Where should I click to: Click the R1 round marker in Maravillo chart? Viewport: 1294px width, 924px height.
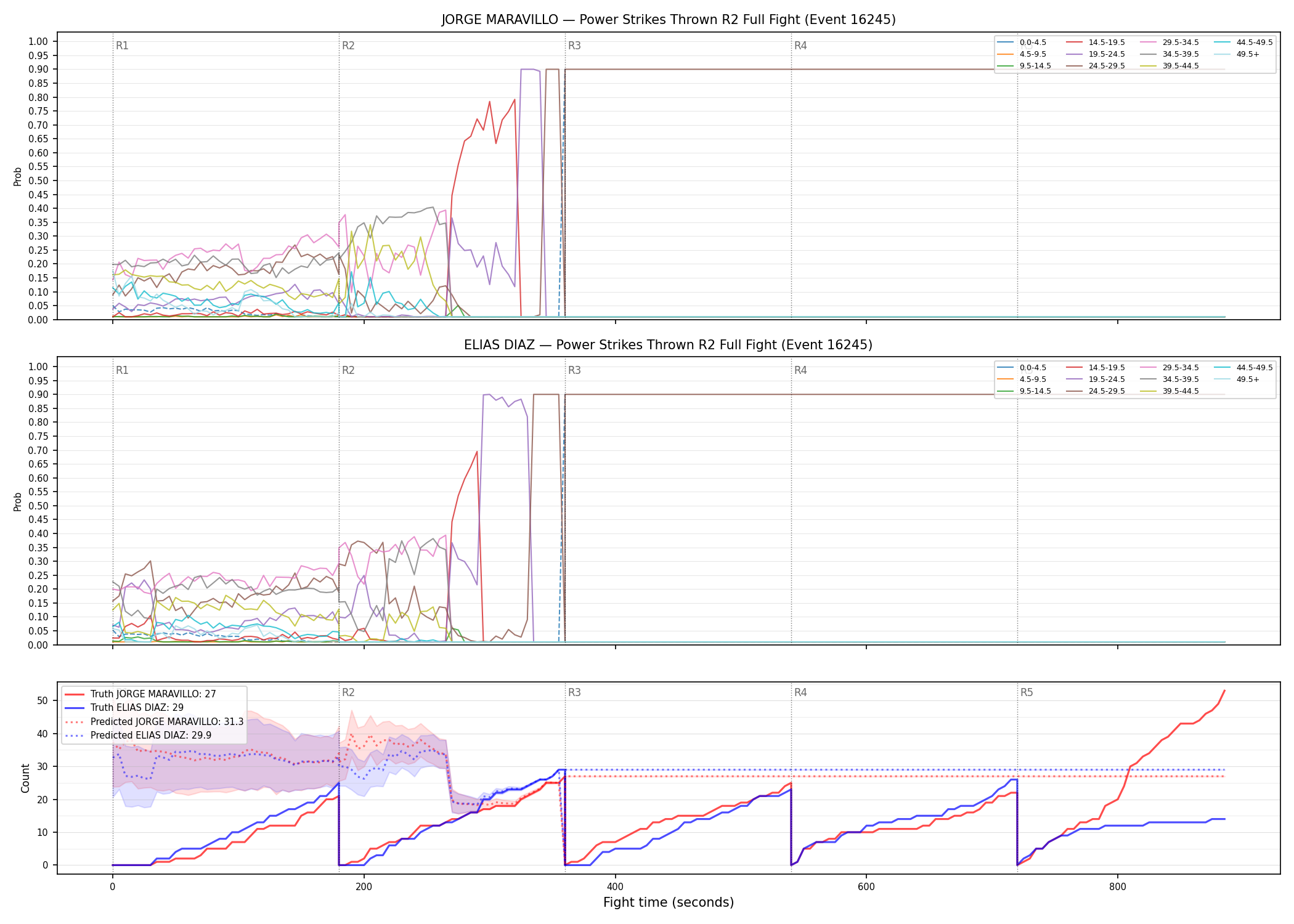click(122, 46)
